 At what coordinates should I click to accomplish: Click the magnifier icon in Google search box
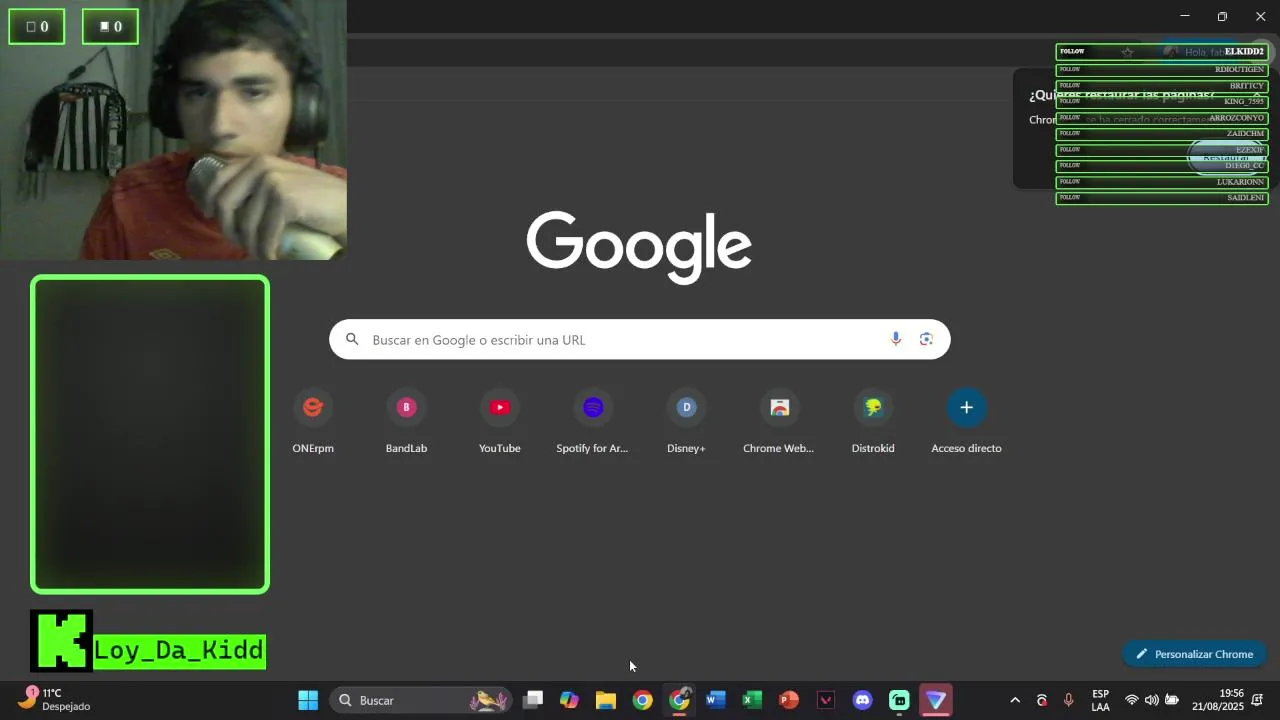click(x=352, y=340)
